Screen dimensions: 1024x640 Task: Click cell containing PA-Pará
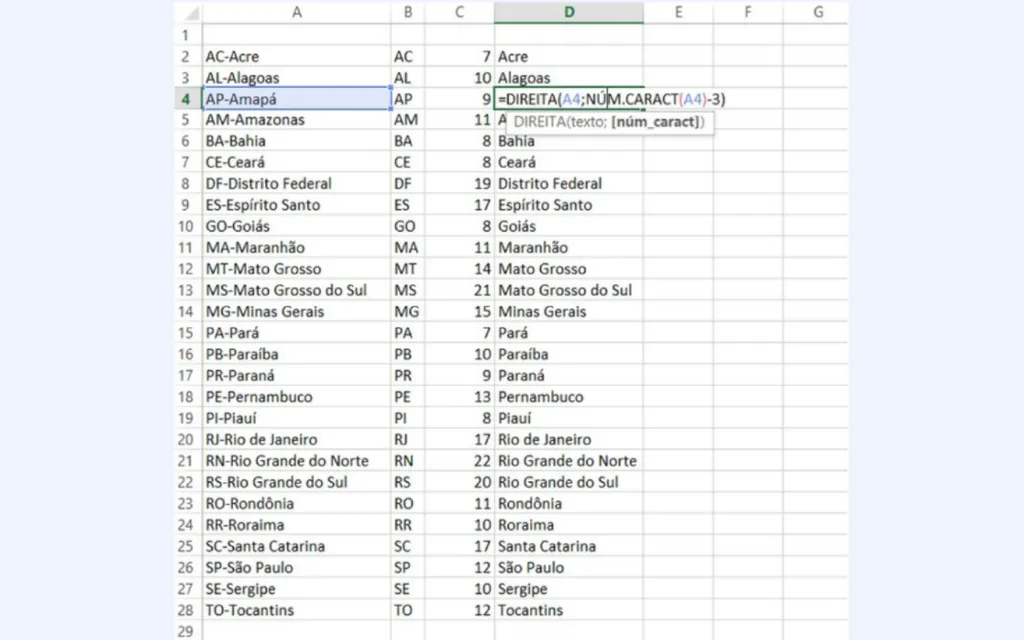click(296, 333)
